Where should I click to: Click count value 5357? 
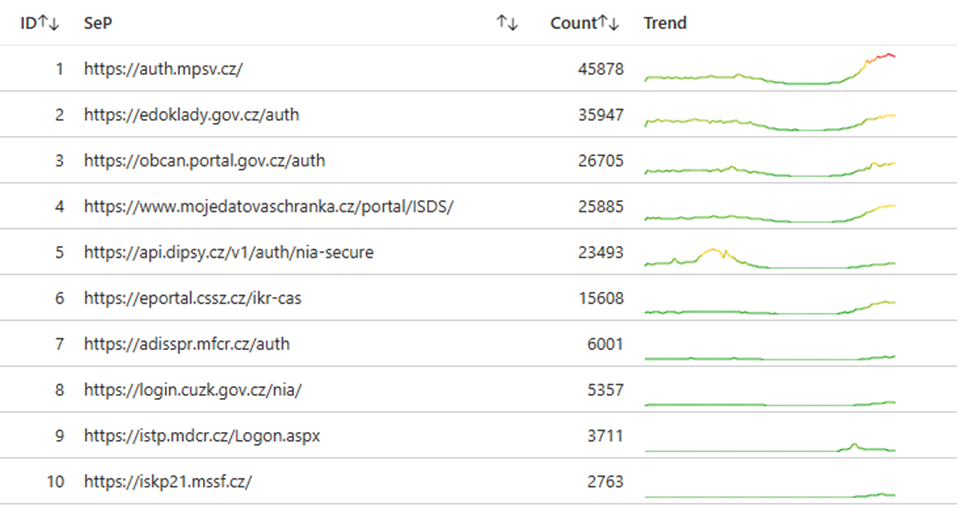click(x=605, y=389)
